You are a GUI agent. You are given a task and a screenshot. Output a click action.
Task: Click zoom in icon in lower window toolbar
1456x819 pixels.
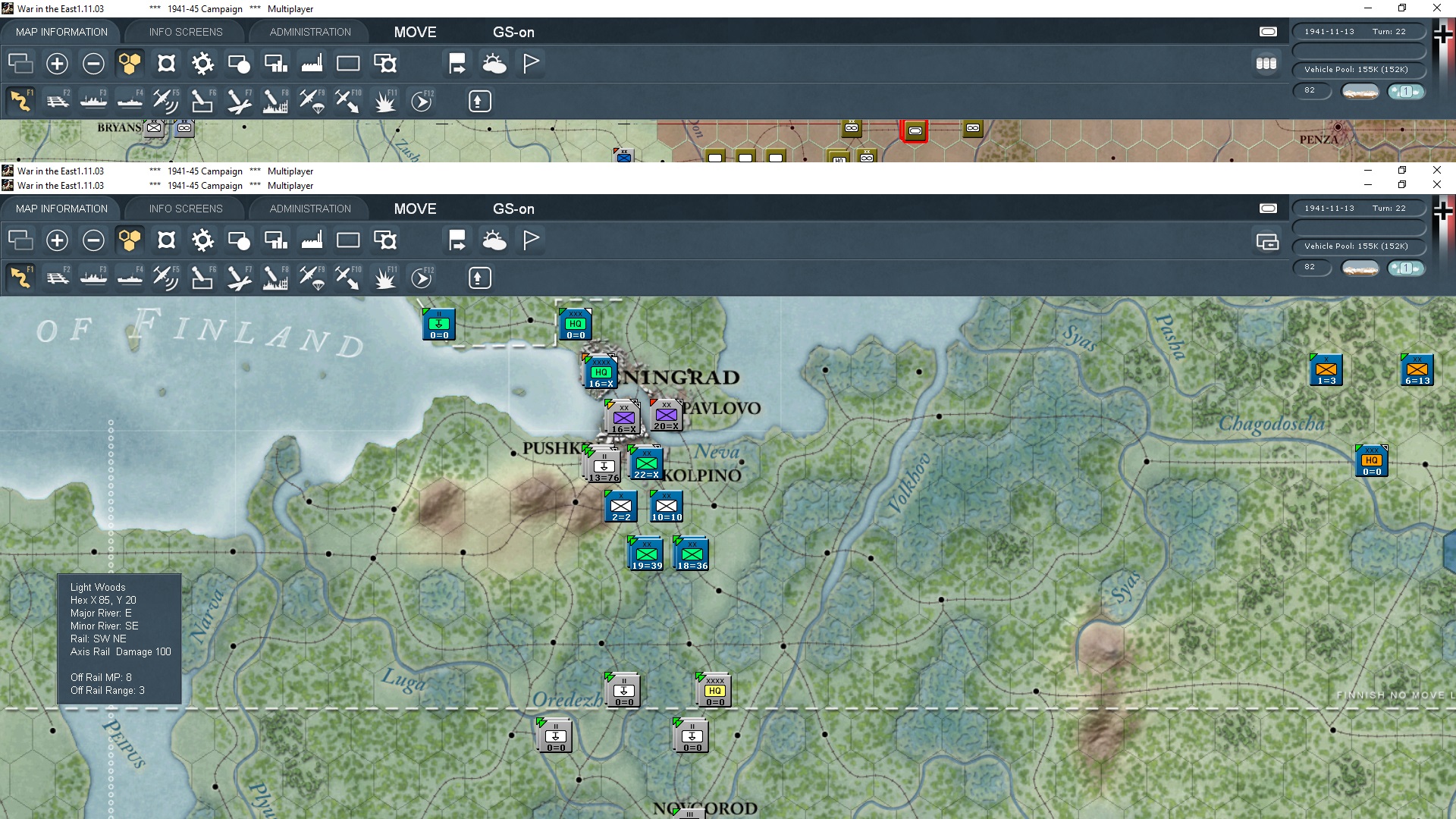point(57,240)
